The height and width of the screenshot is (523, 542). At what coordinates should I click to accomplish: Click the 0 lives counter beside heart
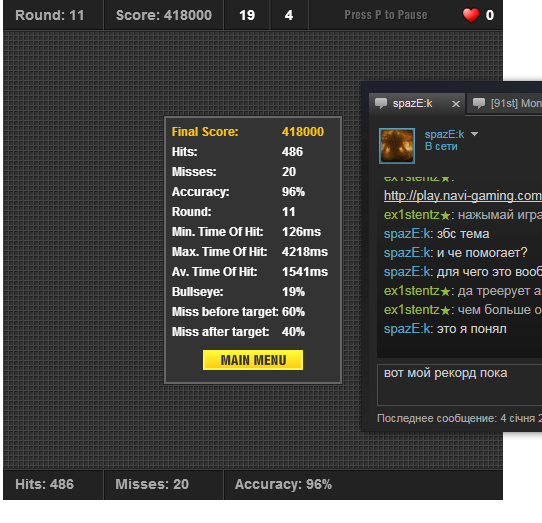(490, 15)
